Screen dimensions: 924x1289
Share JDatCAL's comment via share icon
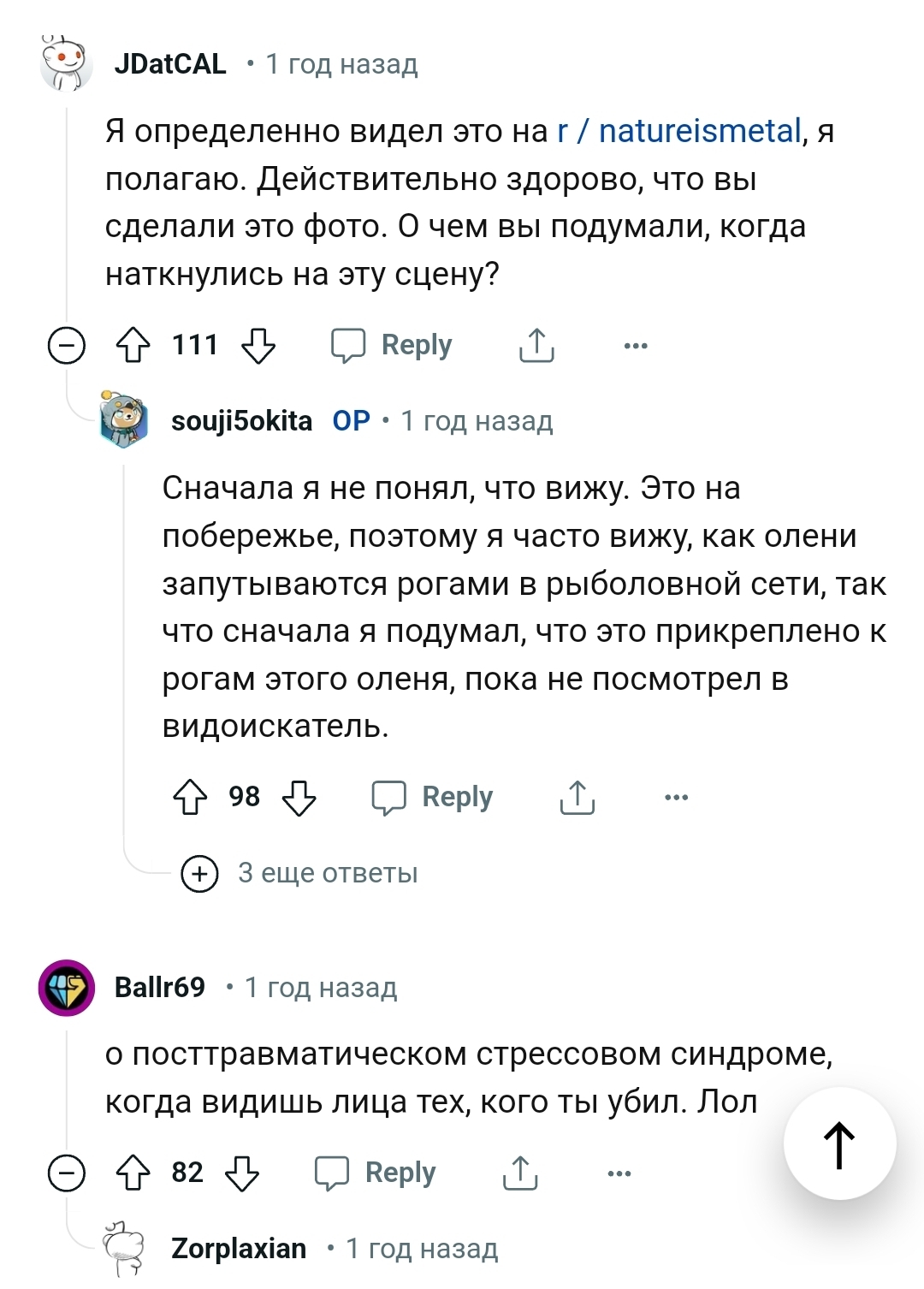(x=536, y=346)
